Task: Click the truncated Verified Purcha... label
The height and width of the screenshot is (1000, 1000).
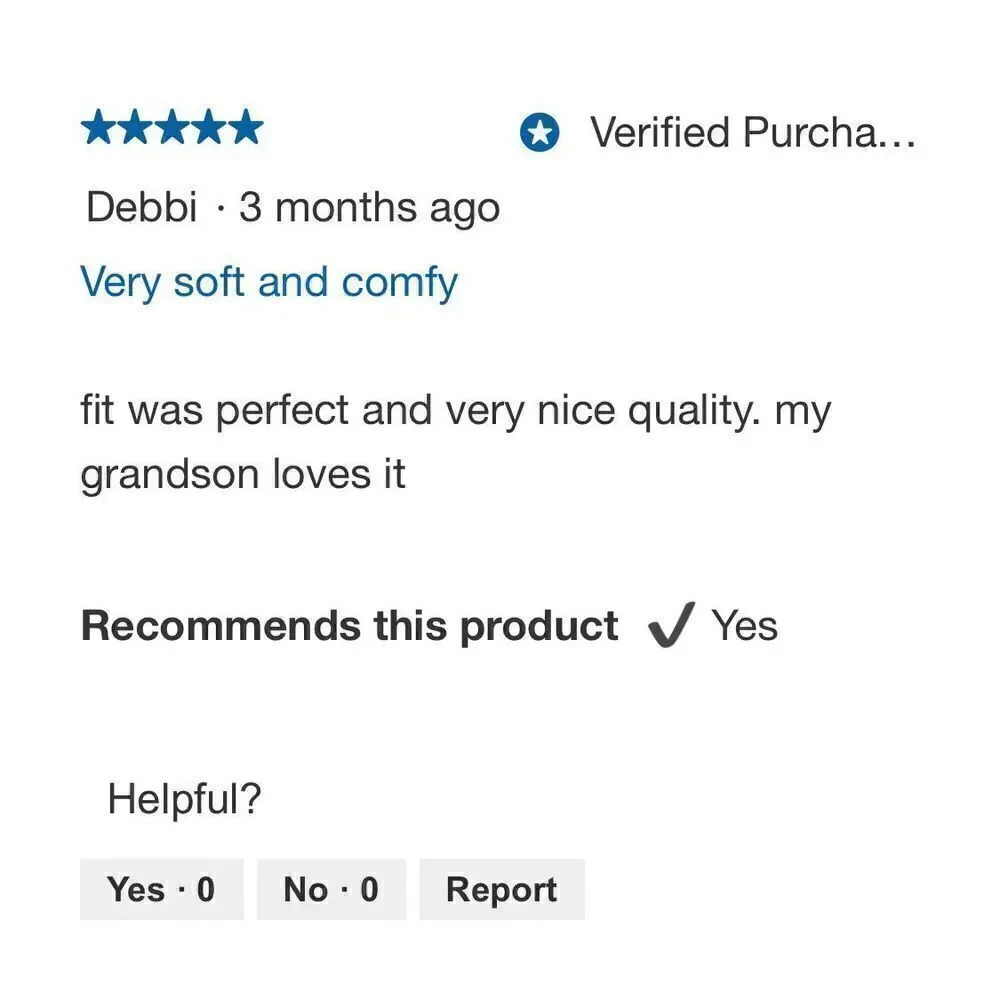Action: tap(753, 132)
